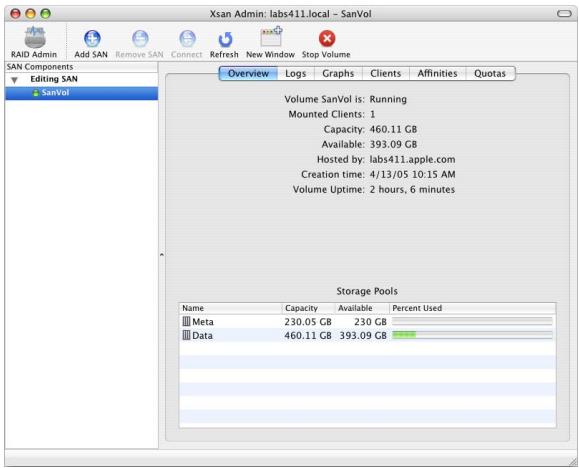Click the Data storage pool icon

coord(186,335)
